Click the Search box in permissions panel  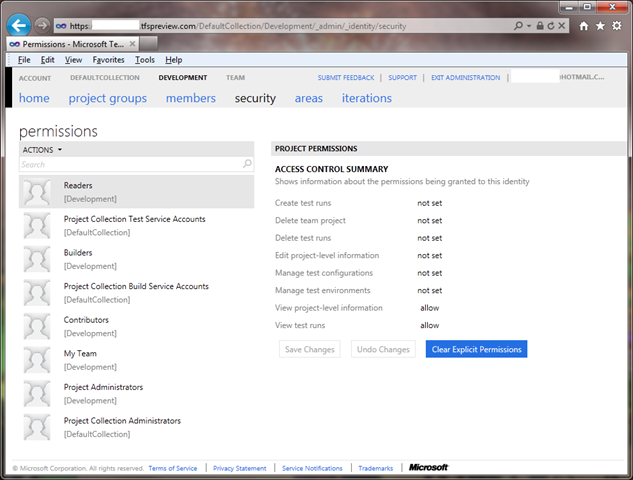pos(130,164)
